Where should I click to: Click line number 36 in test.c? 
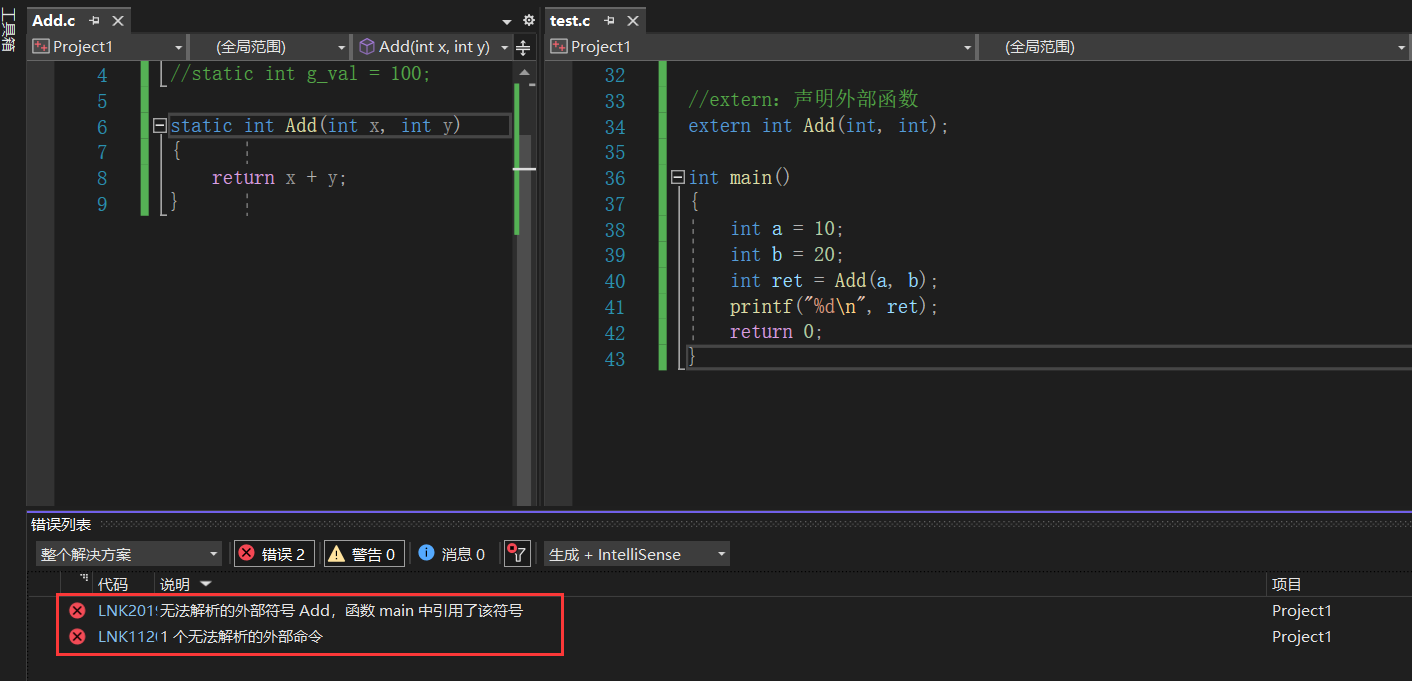pos(615,178)
